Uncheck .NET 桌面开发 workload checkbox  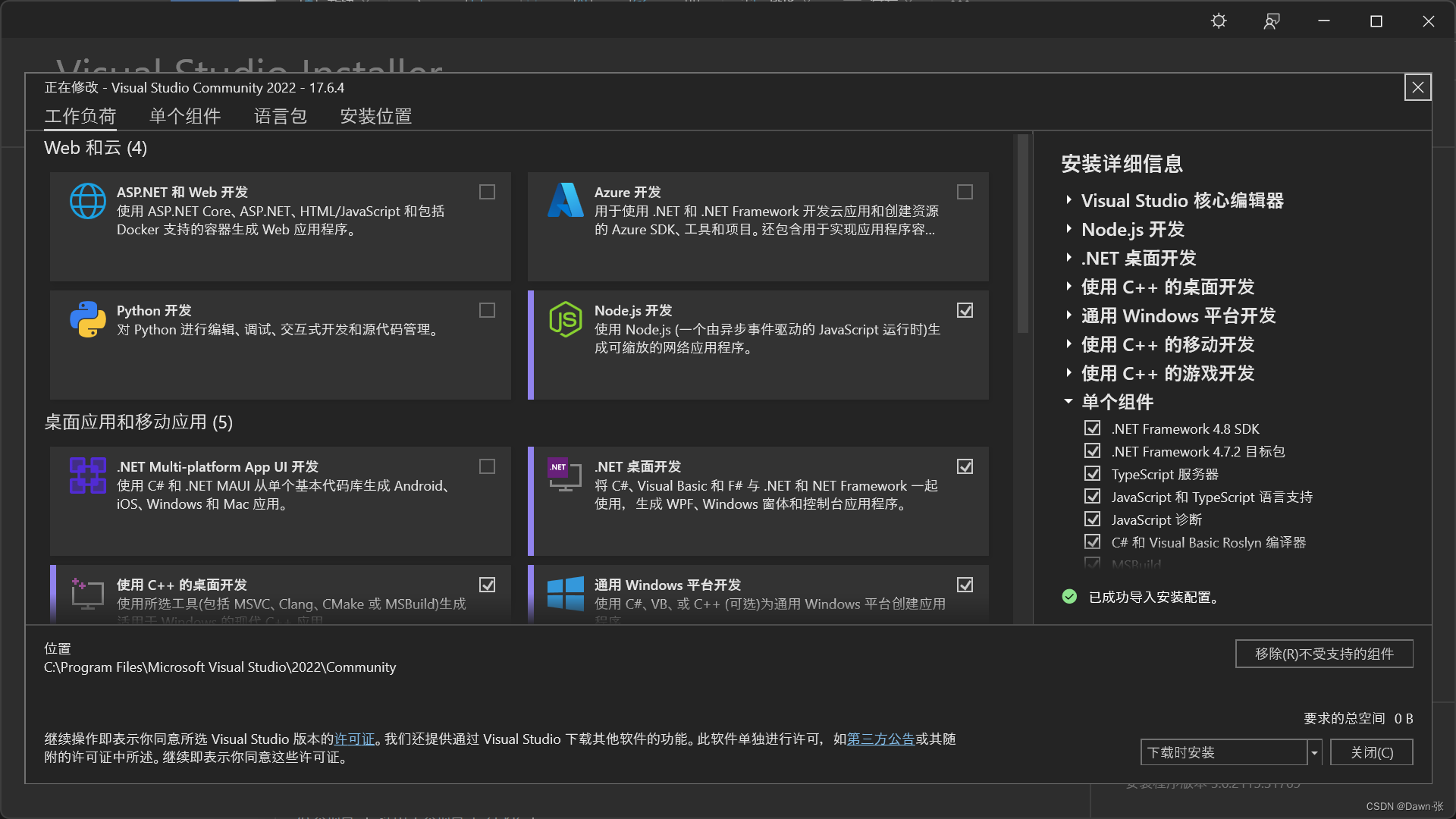965,466
